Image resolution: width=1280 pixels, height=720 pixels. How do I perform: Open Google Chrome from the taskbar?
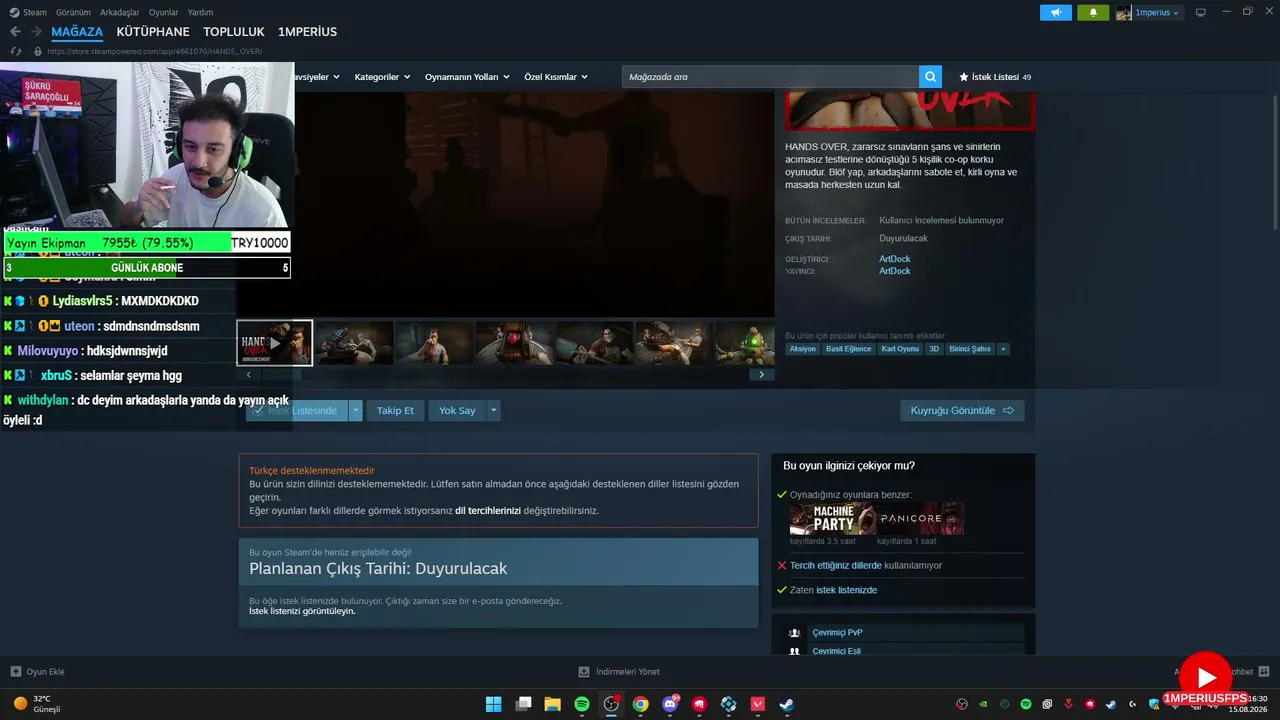pyautogui.click(x=641, y=704)
